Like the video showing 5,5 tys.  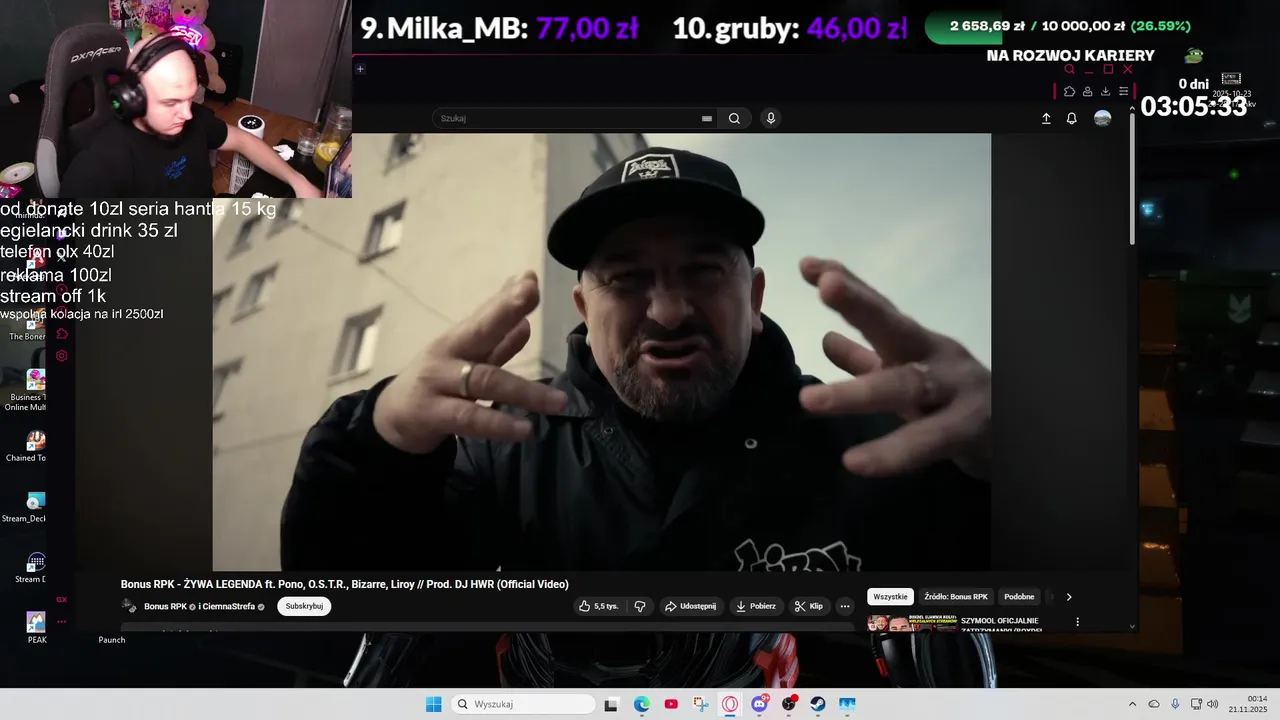coord(598,606)
